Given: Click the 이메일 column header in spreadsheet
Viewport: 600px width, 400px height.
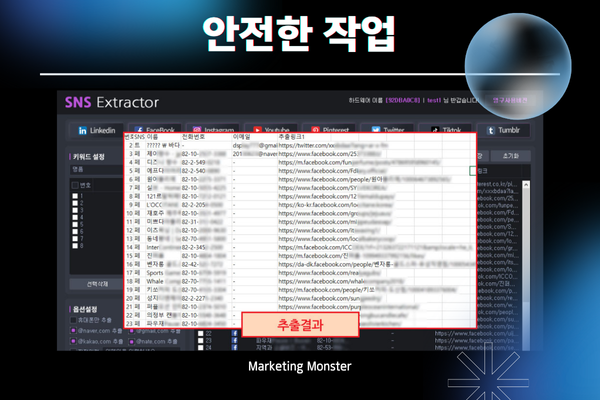Looking at the screenshot, I should (255, 137).
